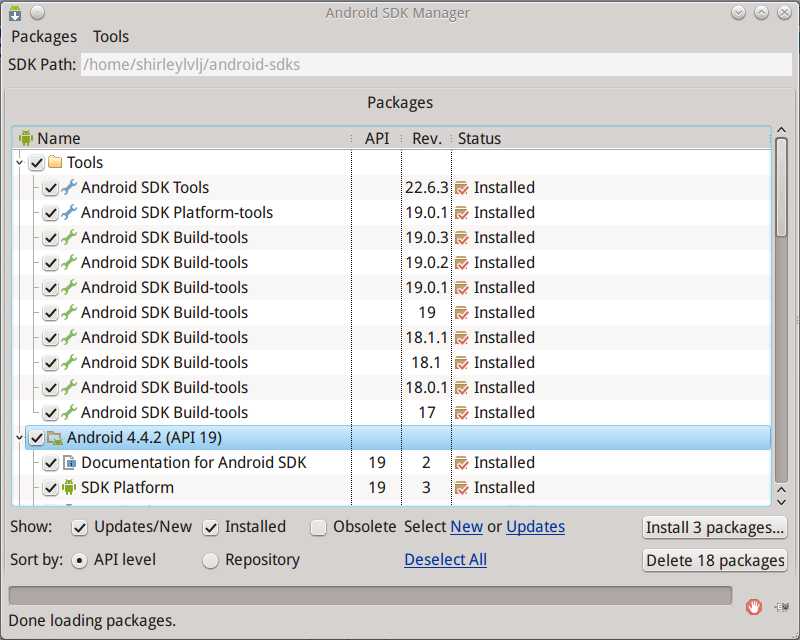800x640 pixels.
Task: Uncheck Build-tools 18.1.1 checkbox
Action: pyautogui.click(x=50, y=338)
